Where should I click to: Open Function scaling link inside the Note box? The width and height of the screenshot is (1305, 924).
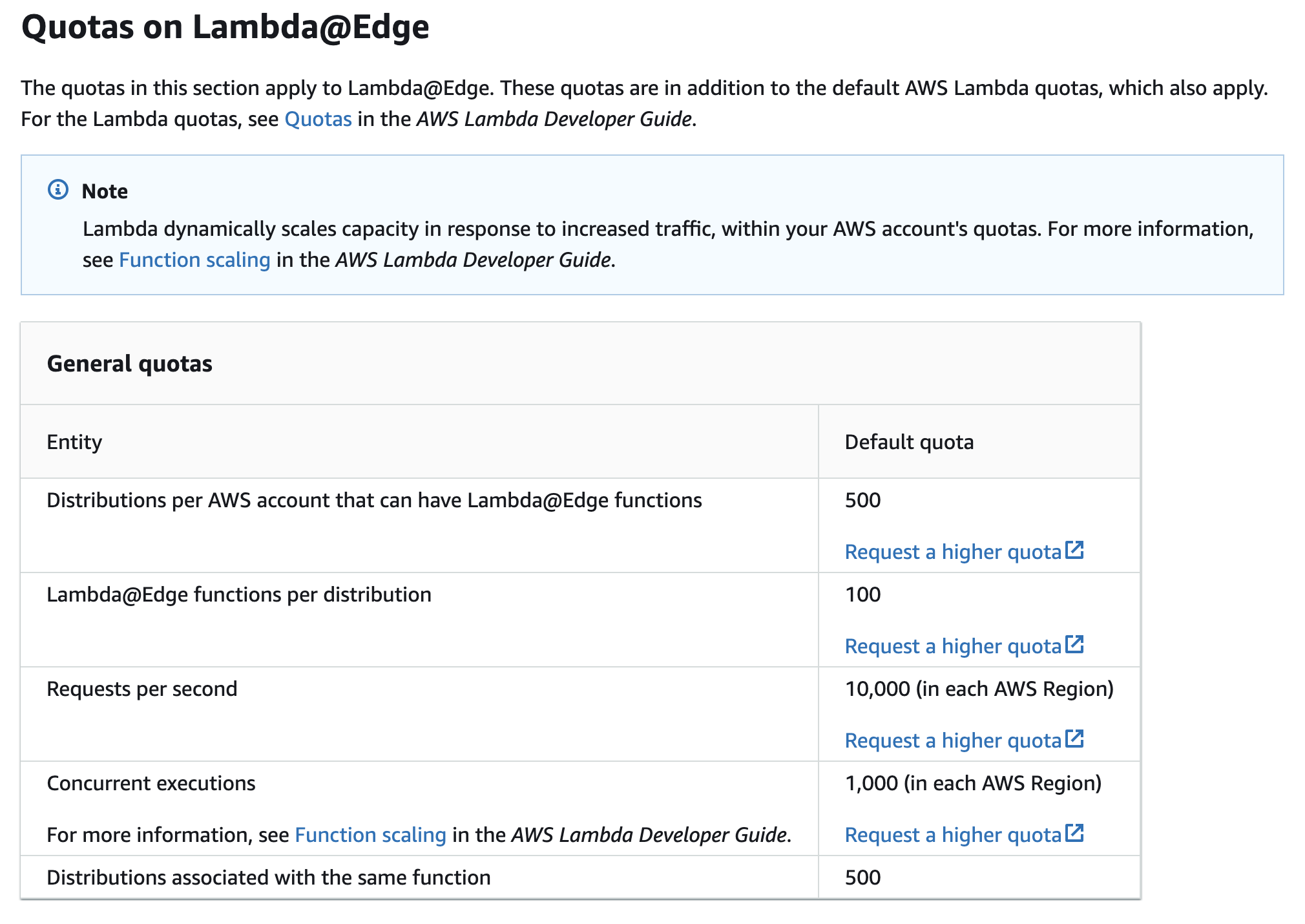coord(194,260)
